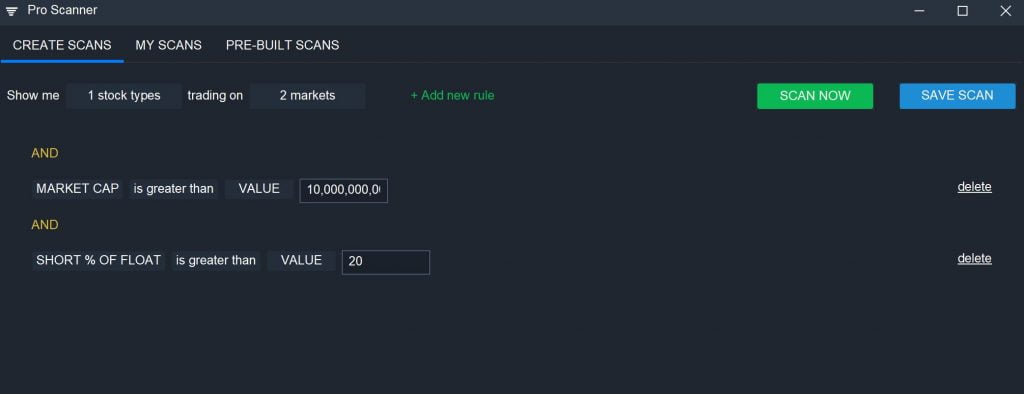Change the MARKET CAP criterion

point(78,189)
